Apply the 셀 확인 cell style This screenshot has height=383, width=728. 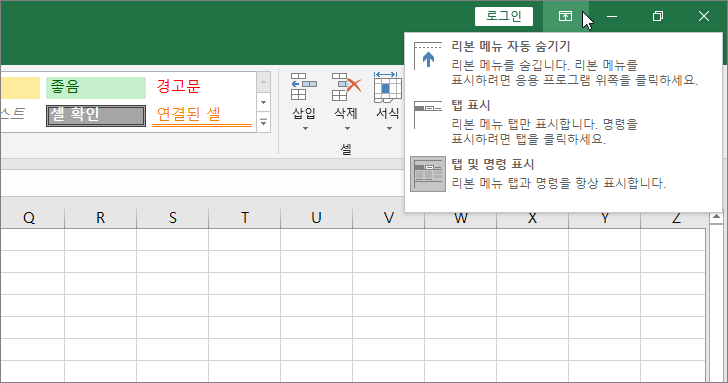96,116
